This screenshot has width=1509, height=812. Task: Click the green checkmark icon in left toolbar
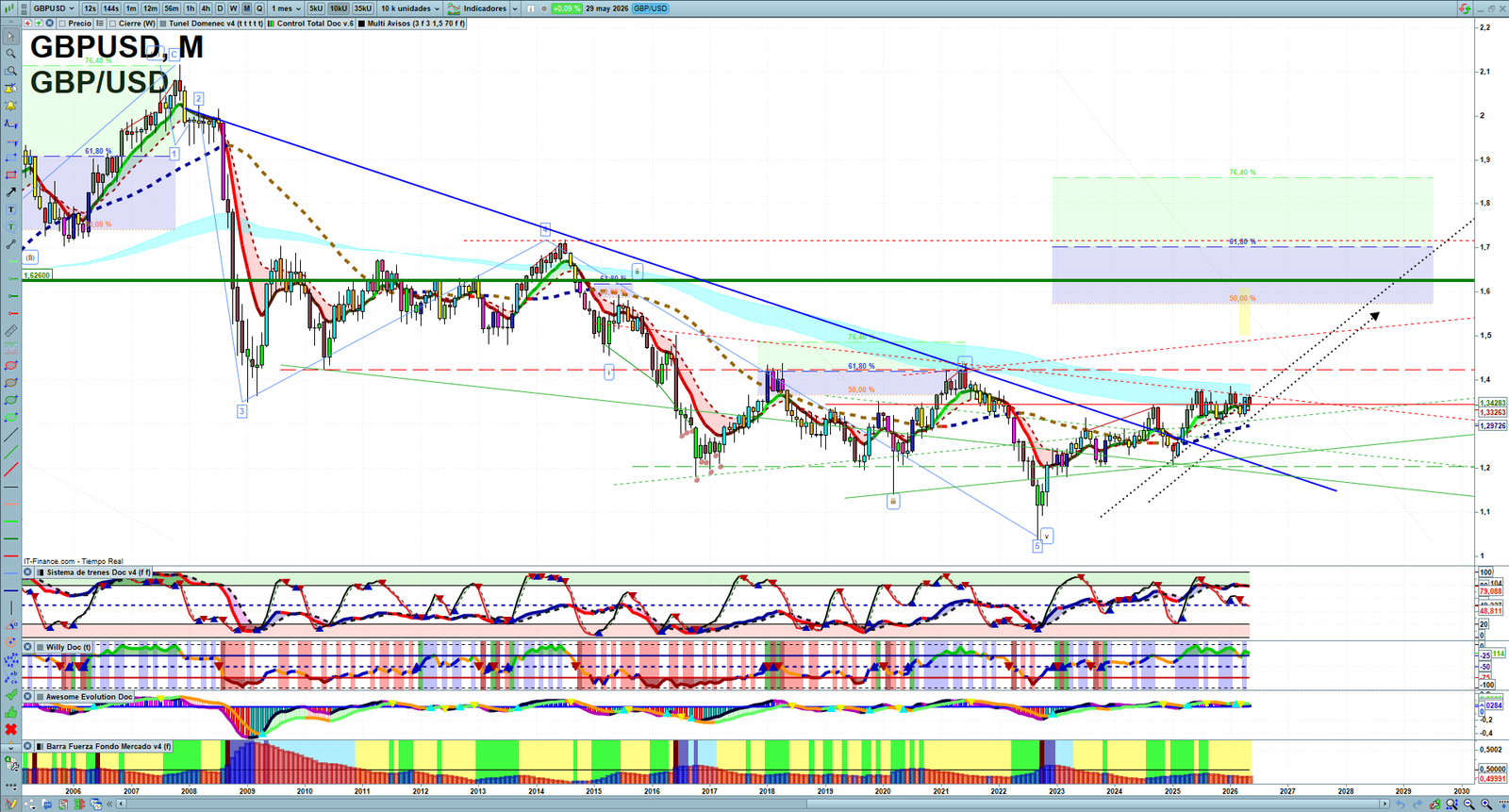(x=10, y=694)
